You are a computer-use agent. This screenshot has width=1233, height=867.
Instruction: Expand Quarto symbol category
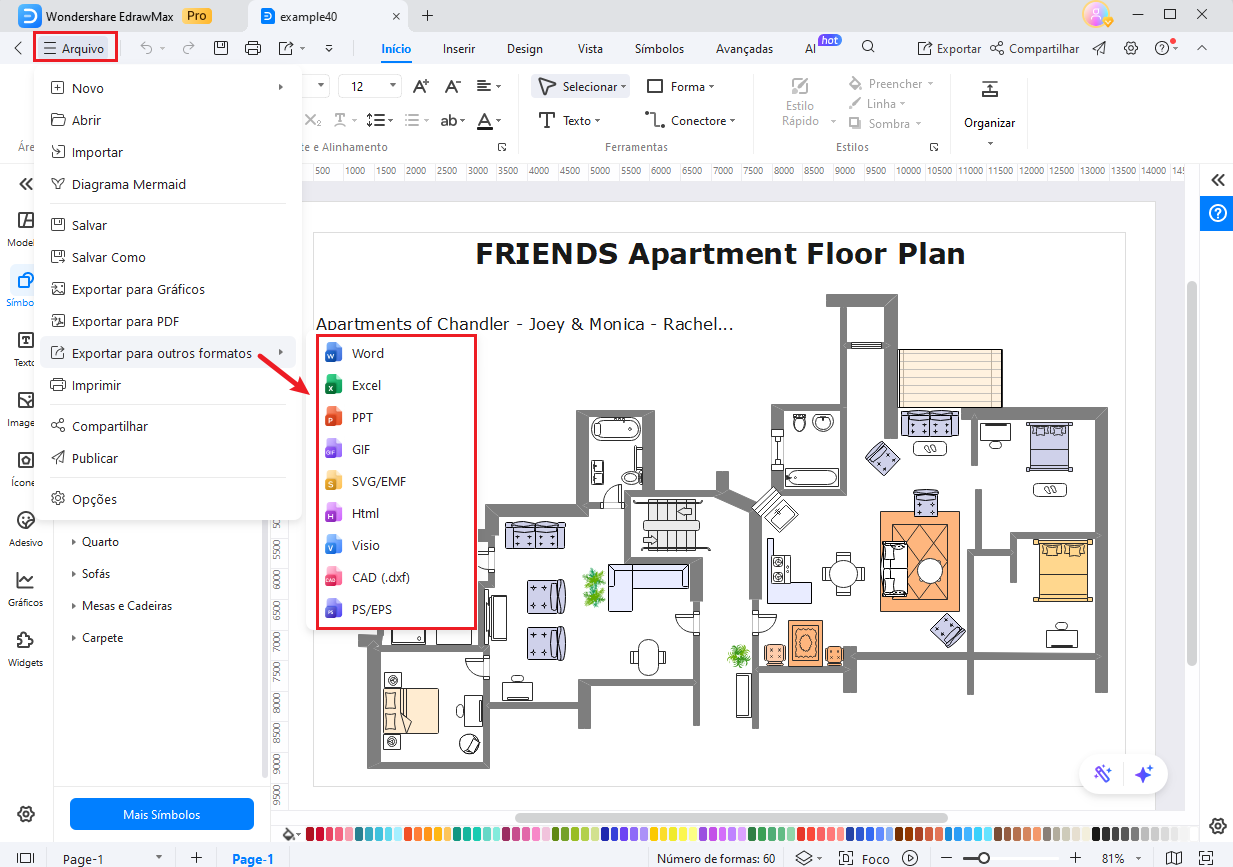95,542
